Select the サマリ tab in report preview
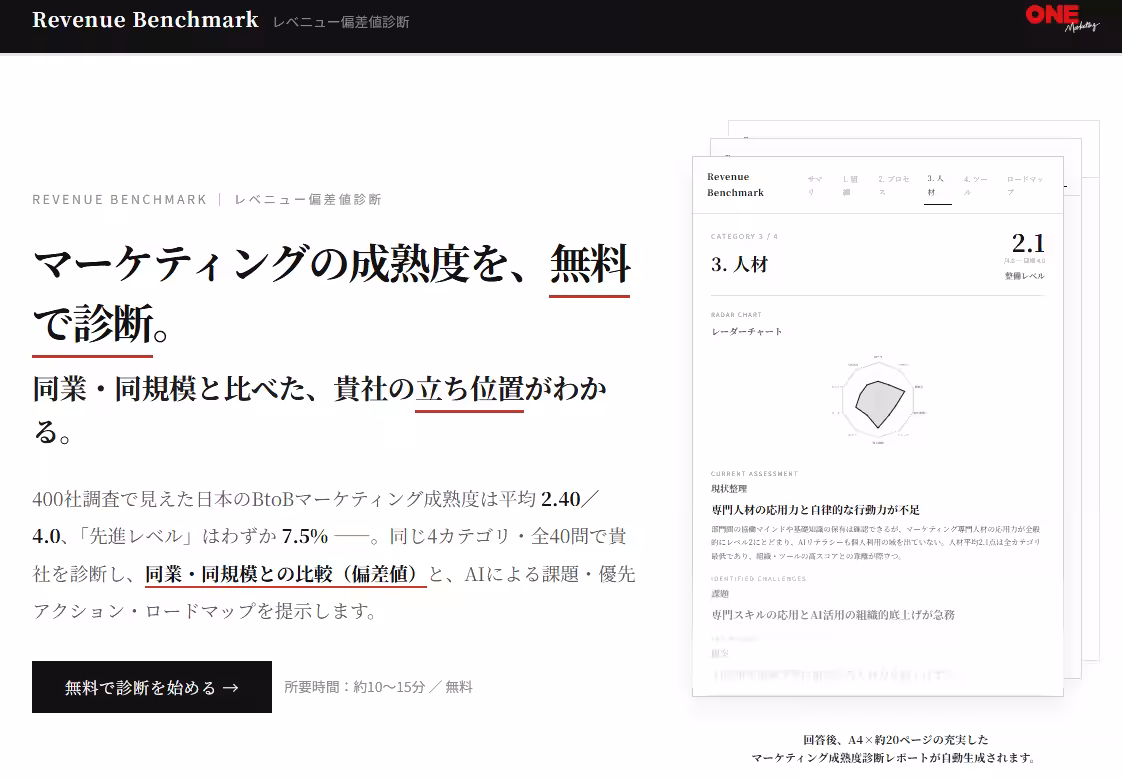The height and width of the screenshot is (780, 1122). coord(815,185)
